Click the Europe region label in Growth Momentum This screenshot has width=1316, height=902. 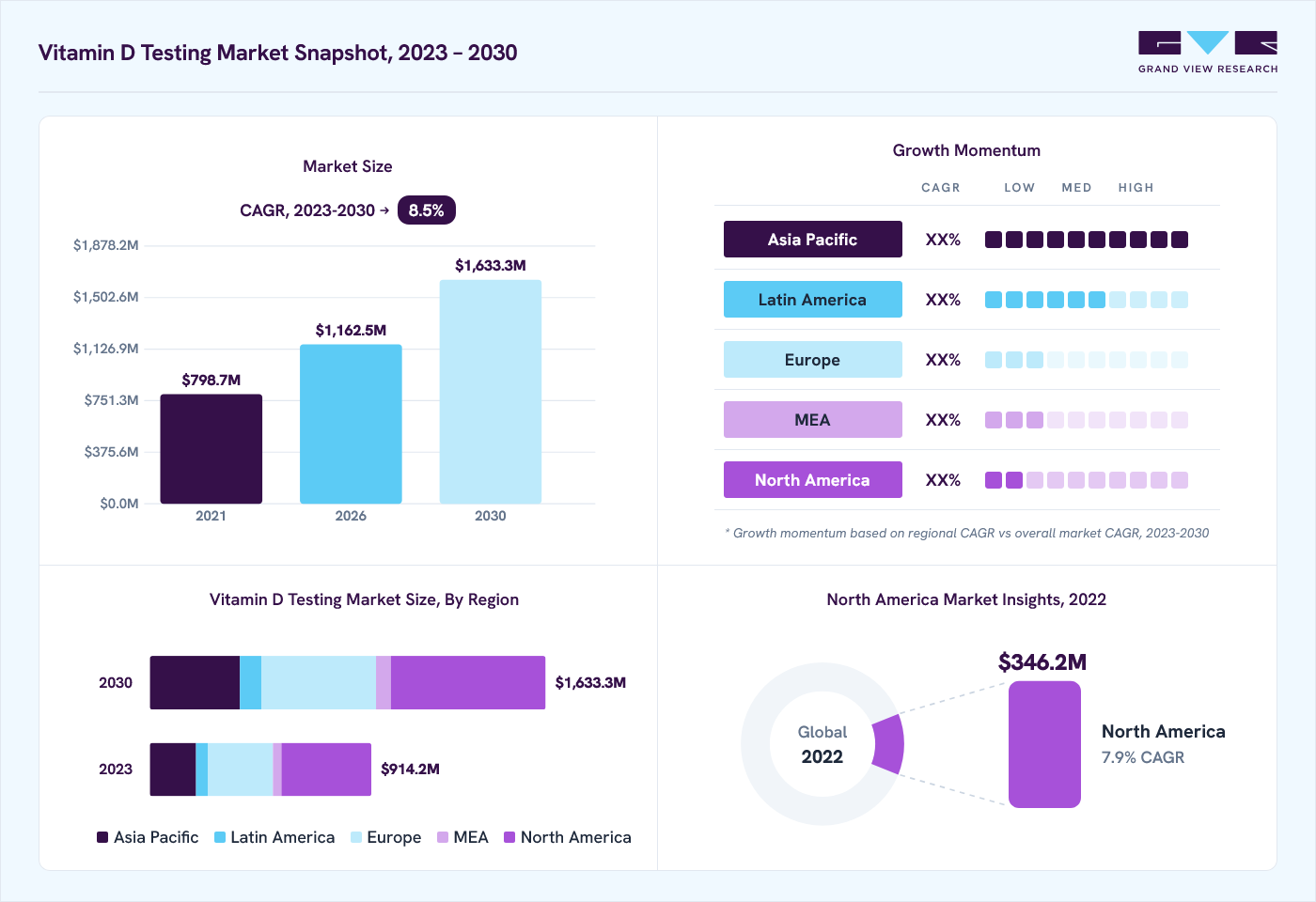pyautogui.click(x=812, y=360)
